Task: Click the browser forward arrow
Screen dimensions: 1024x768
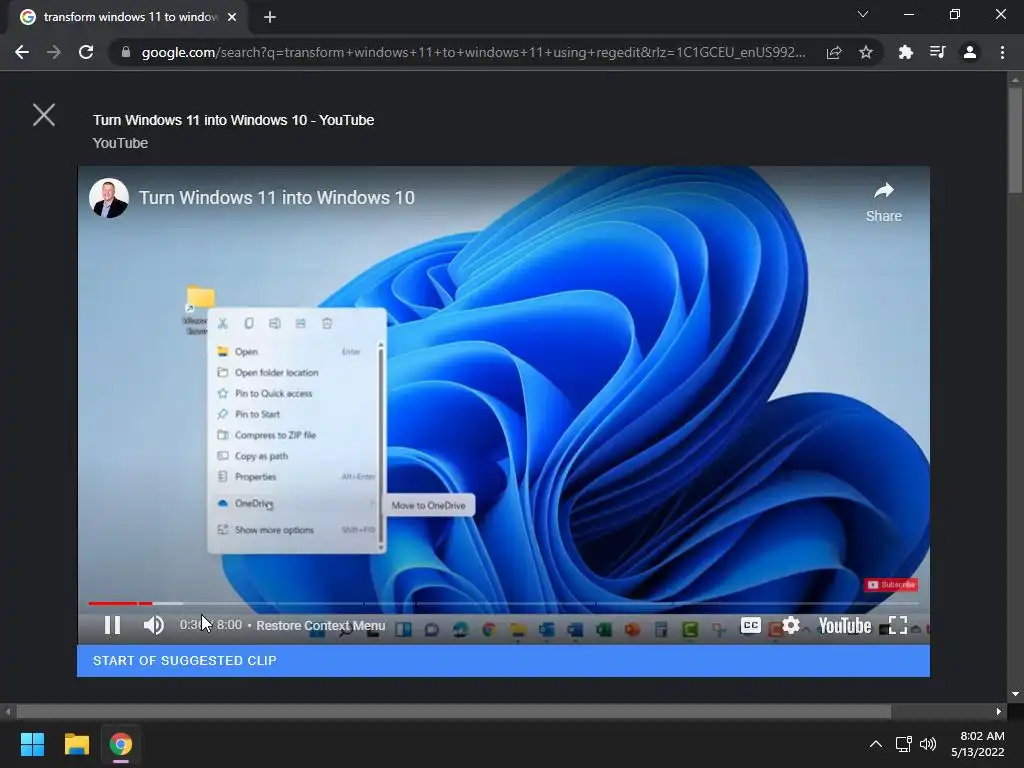Action: [54, 52]
